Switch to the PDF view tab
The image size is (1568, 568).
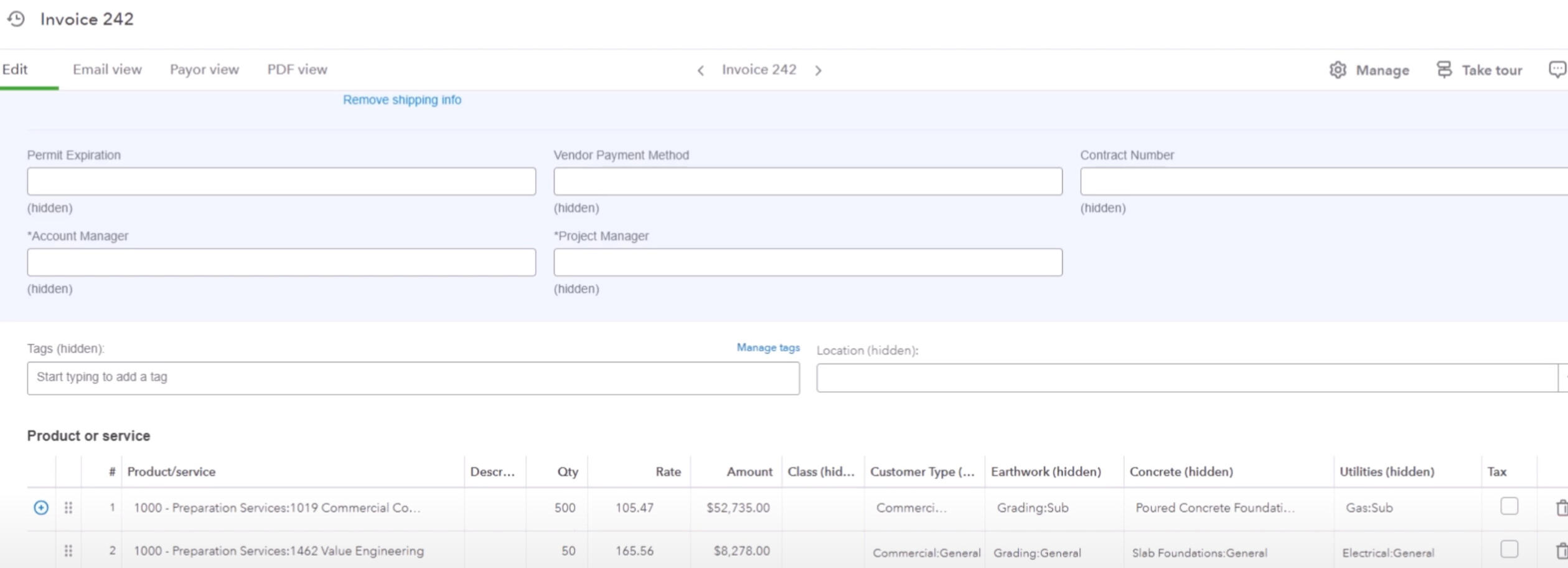(x=297, y=70)
